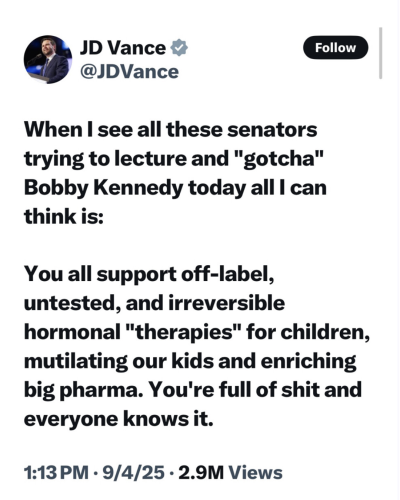Click the final line "everyone knows it."
This screenshot has width=400, height=500.
click(x=119, y=419)
